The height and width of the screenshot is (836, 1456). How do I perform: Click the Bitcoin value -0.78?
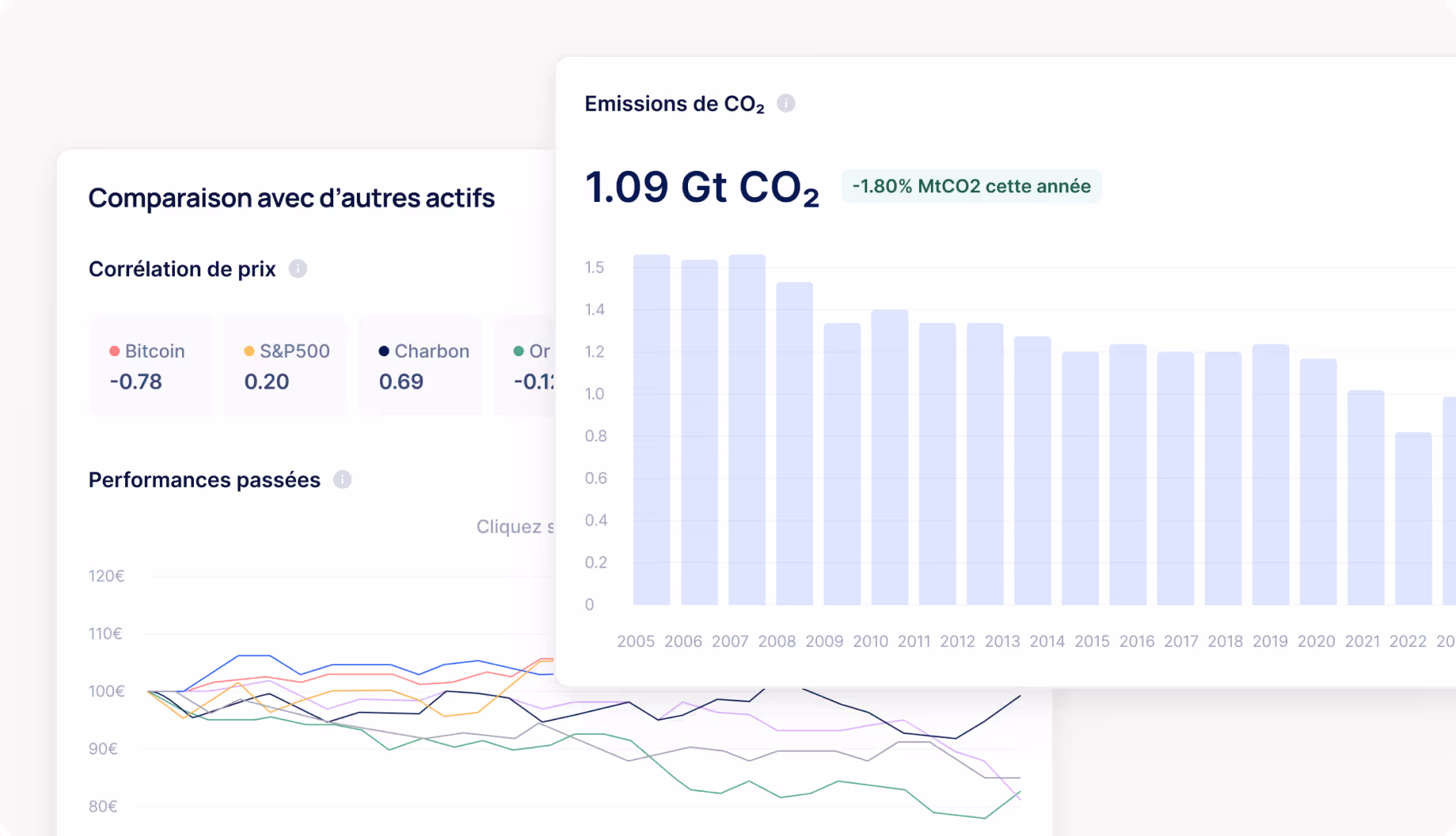(135, 382)
